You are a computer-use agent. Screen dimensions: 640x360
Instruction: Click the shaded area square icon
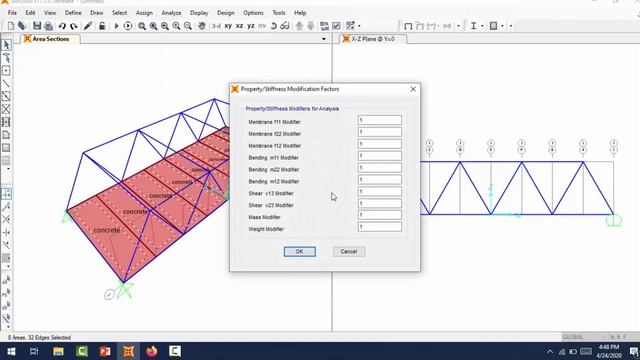(x=493, y=26)
